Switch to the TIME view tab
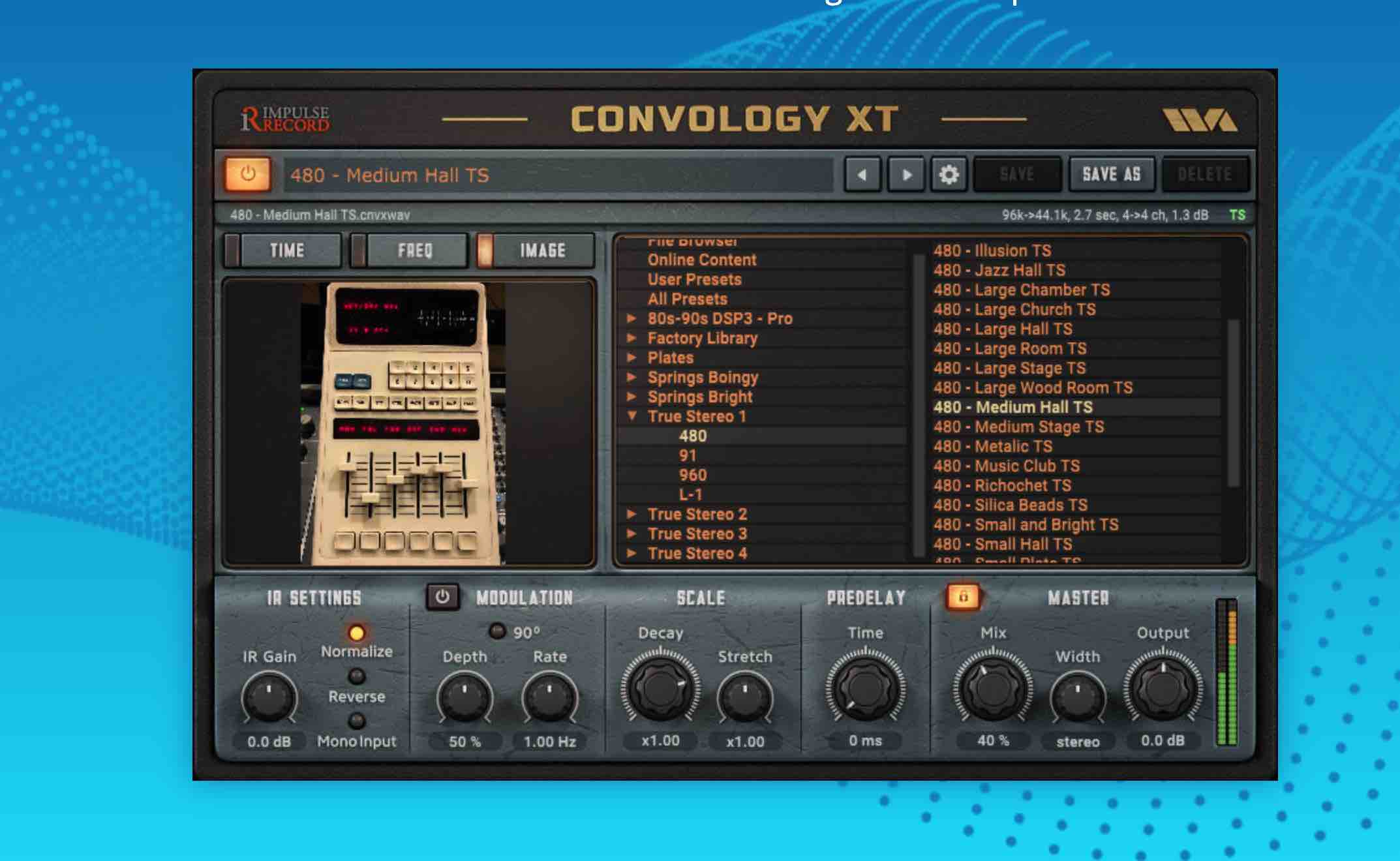Viewport: 1400px width, 861px height. (287, 250)
